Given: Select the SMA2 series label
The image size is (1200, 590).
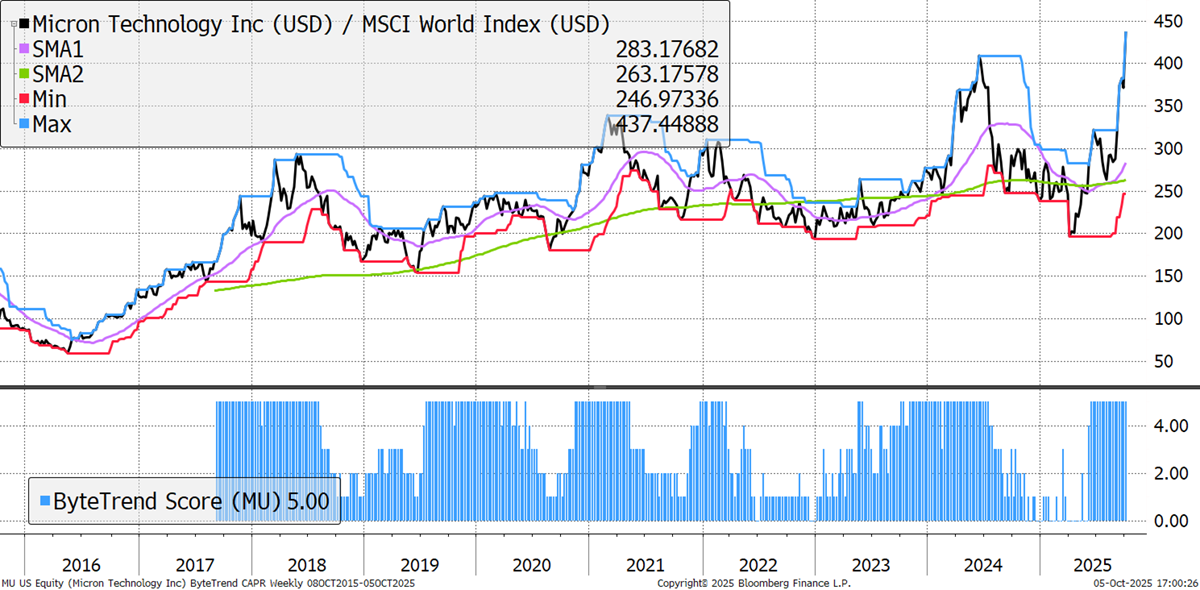Looking at the screenshot, I should pos(60,74).
